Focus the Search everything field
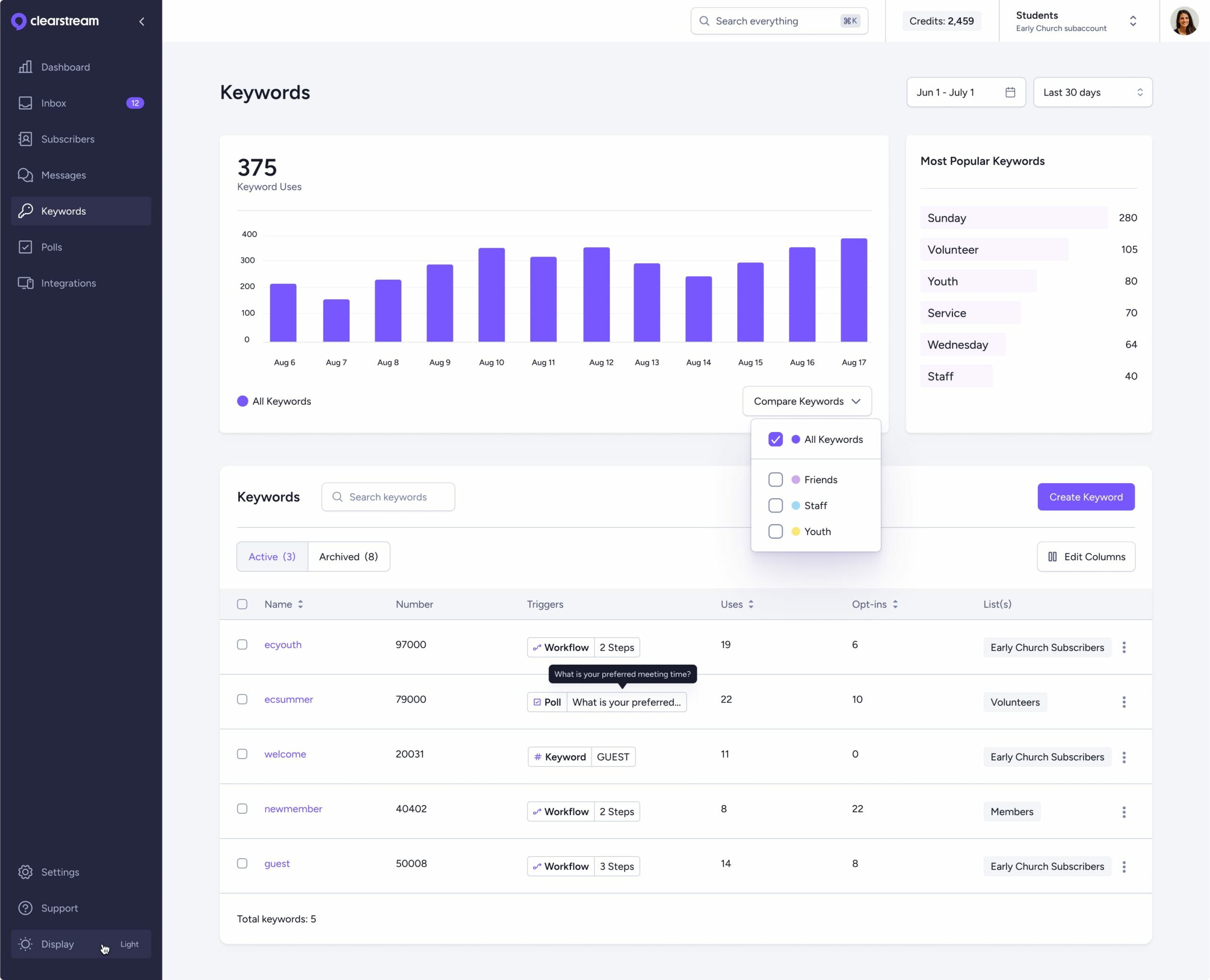Screen dimensions: 1210x980 click(x=779, y=21)
